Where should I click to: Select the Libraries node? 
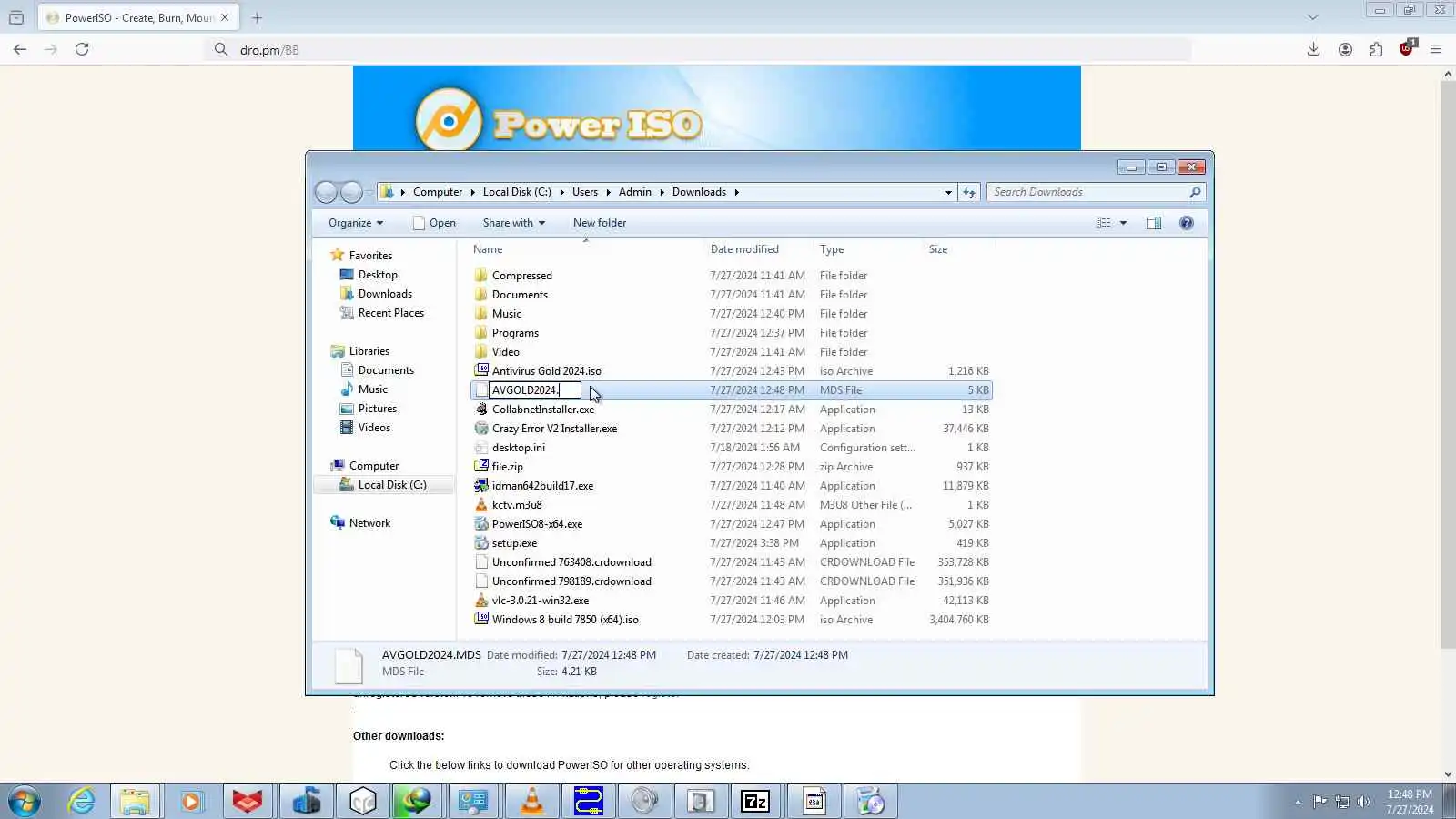click(369, 351)
